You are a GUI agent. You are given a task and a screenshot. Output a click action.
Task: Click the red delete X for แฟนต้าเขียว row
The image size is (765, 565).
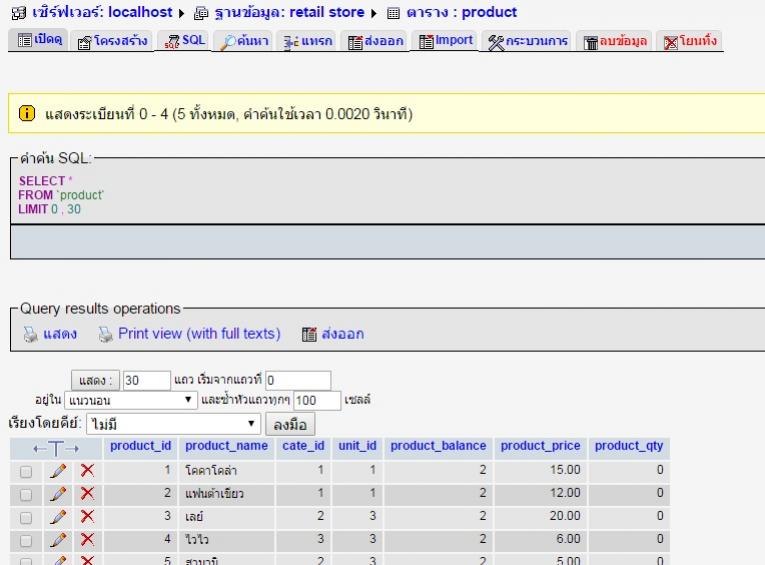tap(87, 493)
